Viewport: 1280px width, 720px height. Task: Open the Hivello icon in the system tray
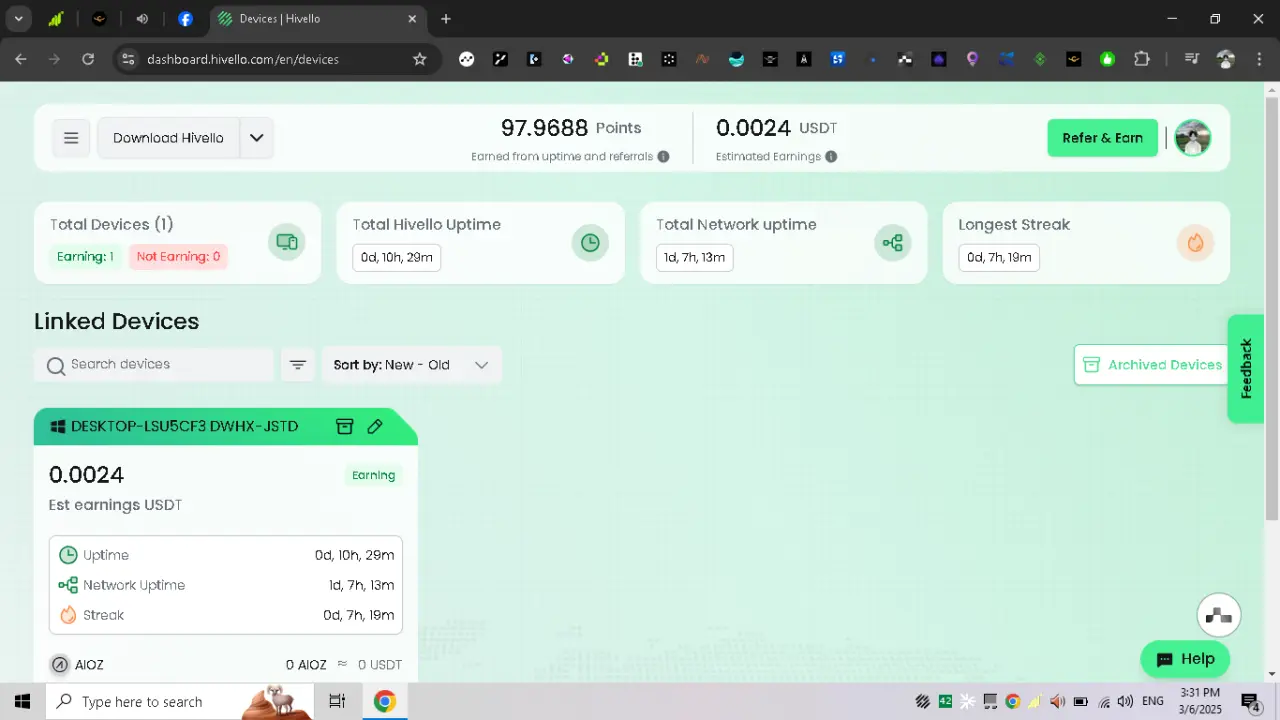[922, 701]
